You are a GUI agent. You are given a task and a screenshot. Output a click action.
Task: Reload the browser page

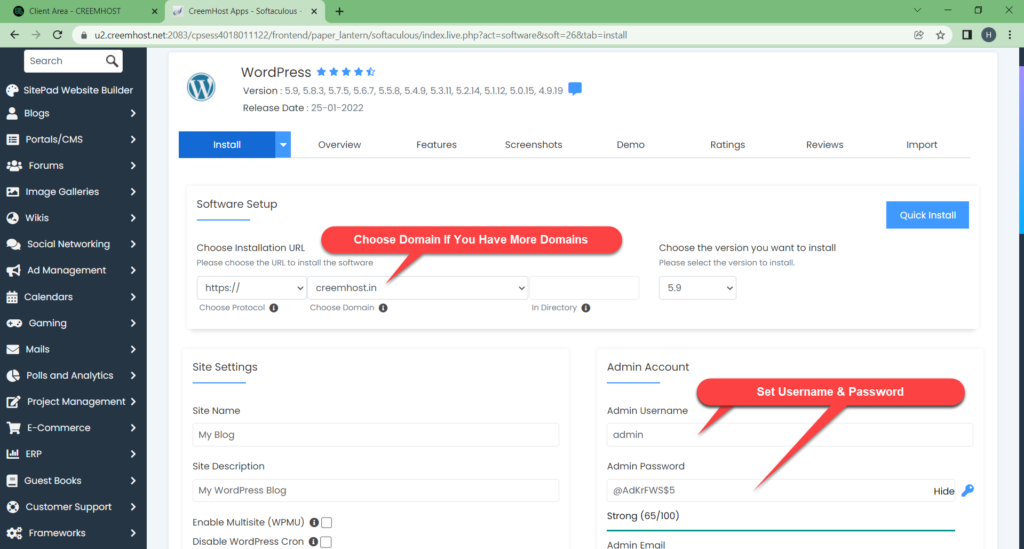click(x=57, y=35)
